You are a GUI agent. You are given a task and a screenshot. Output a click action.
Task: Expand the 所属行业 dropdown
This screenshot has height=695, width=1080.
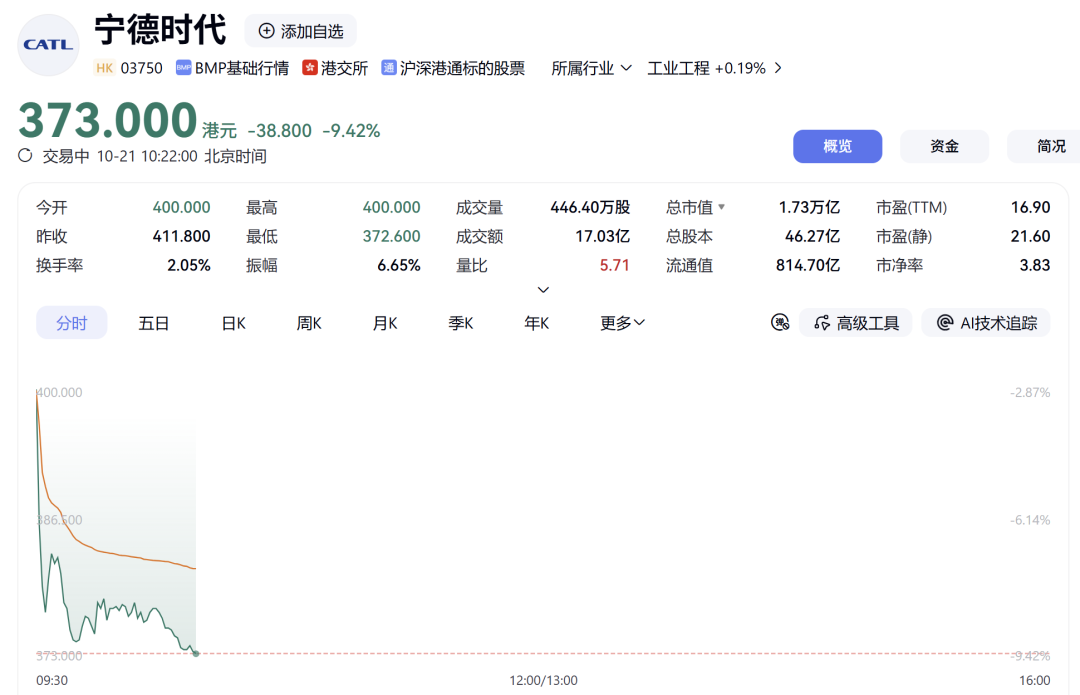pos(591,68)
